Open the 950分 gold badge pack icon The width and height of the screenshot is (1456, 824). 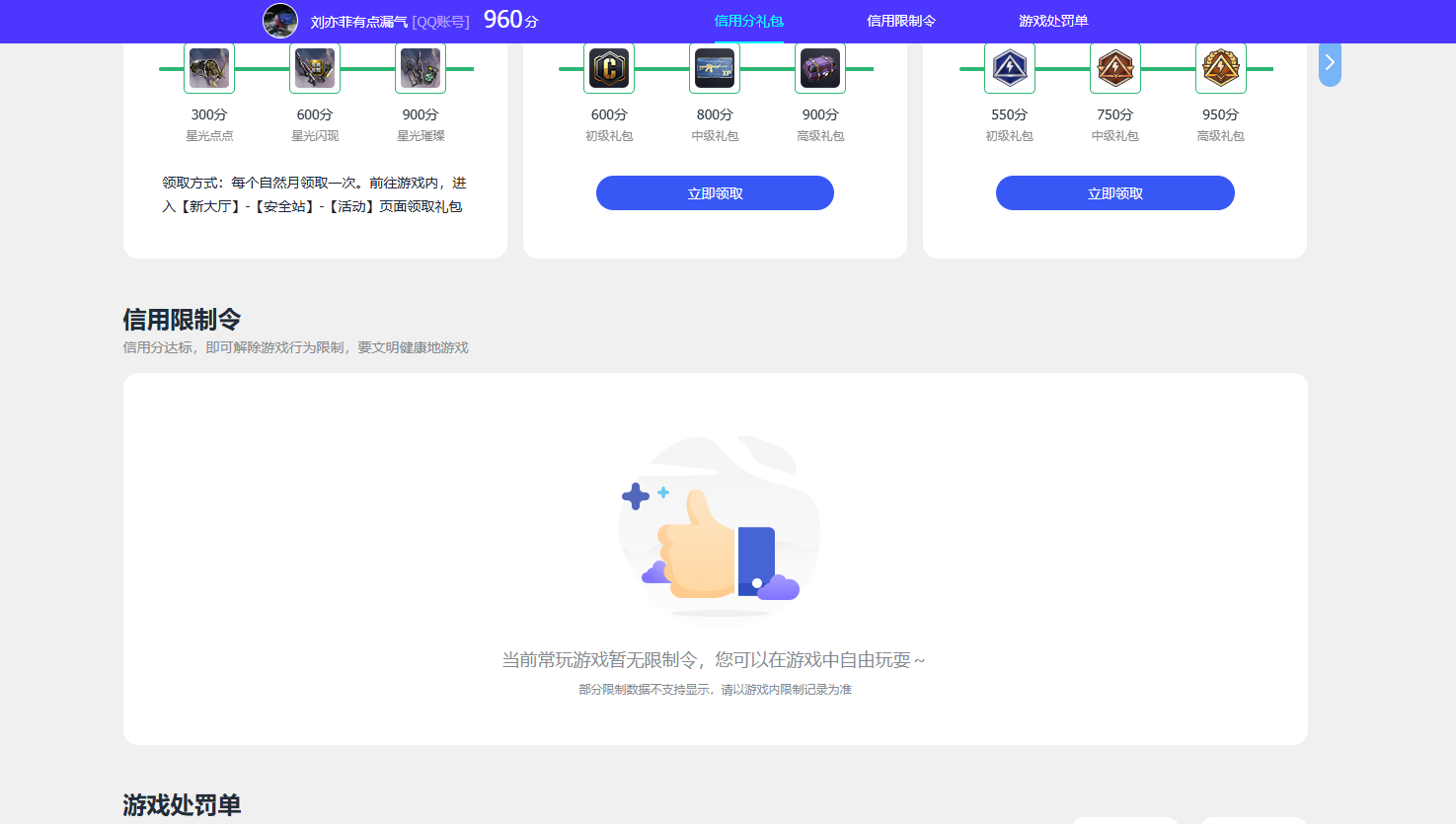pos(1221,68)
